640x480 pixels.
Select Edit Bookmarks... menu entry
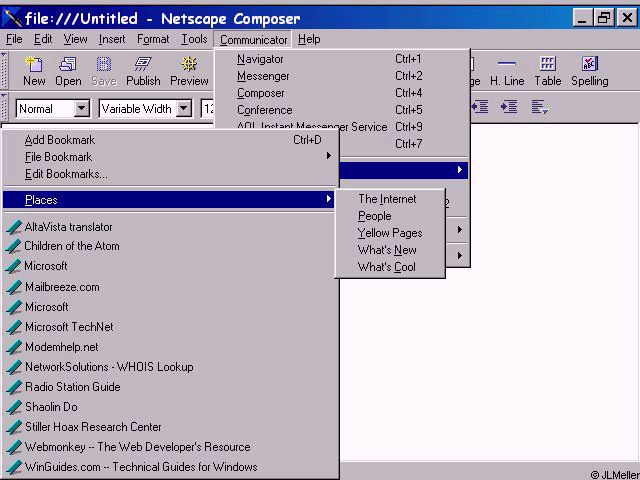[171, 174]
